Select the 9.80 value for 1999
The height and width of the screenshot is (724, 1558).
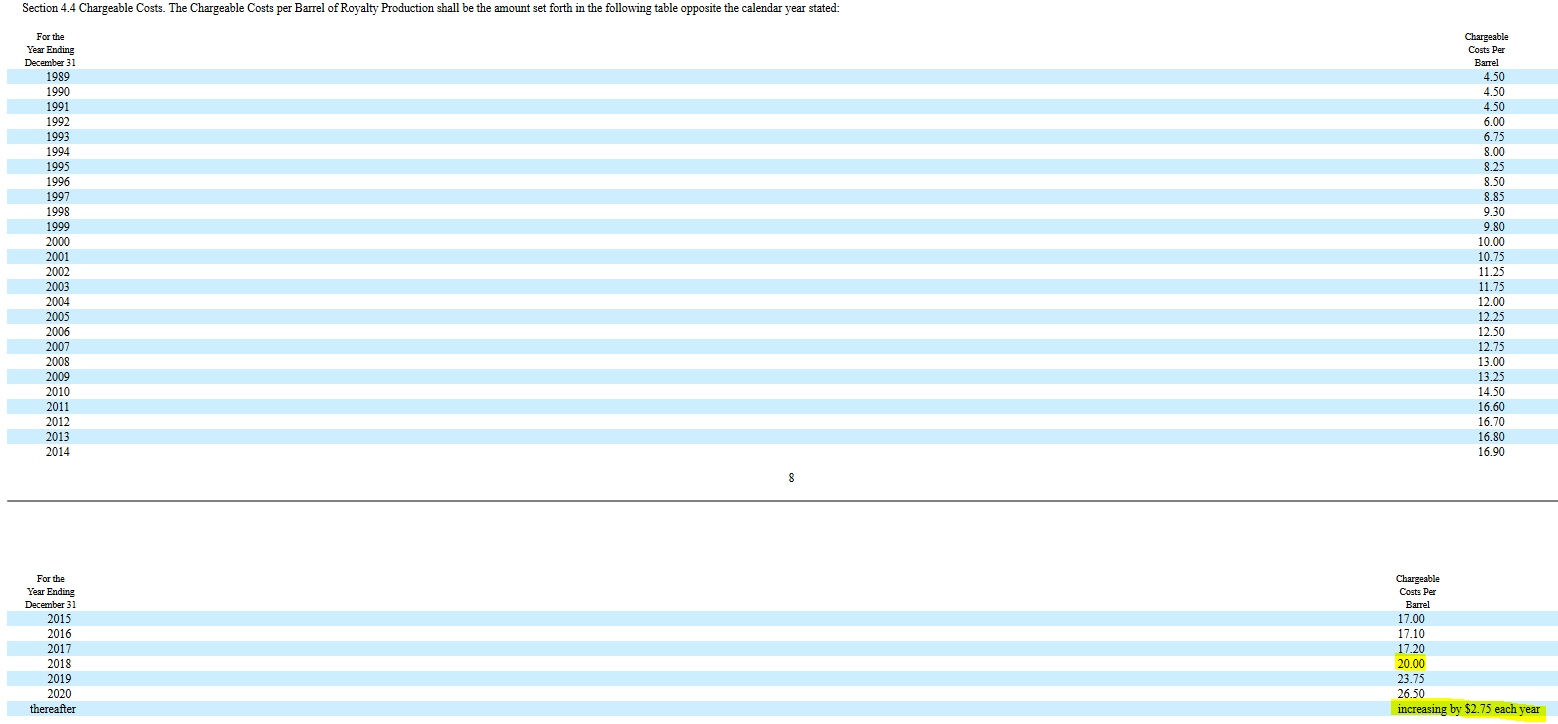click(x=1494, y=226)
